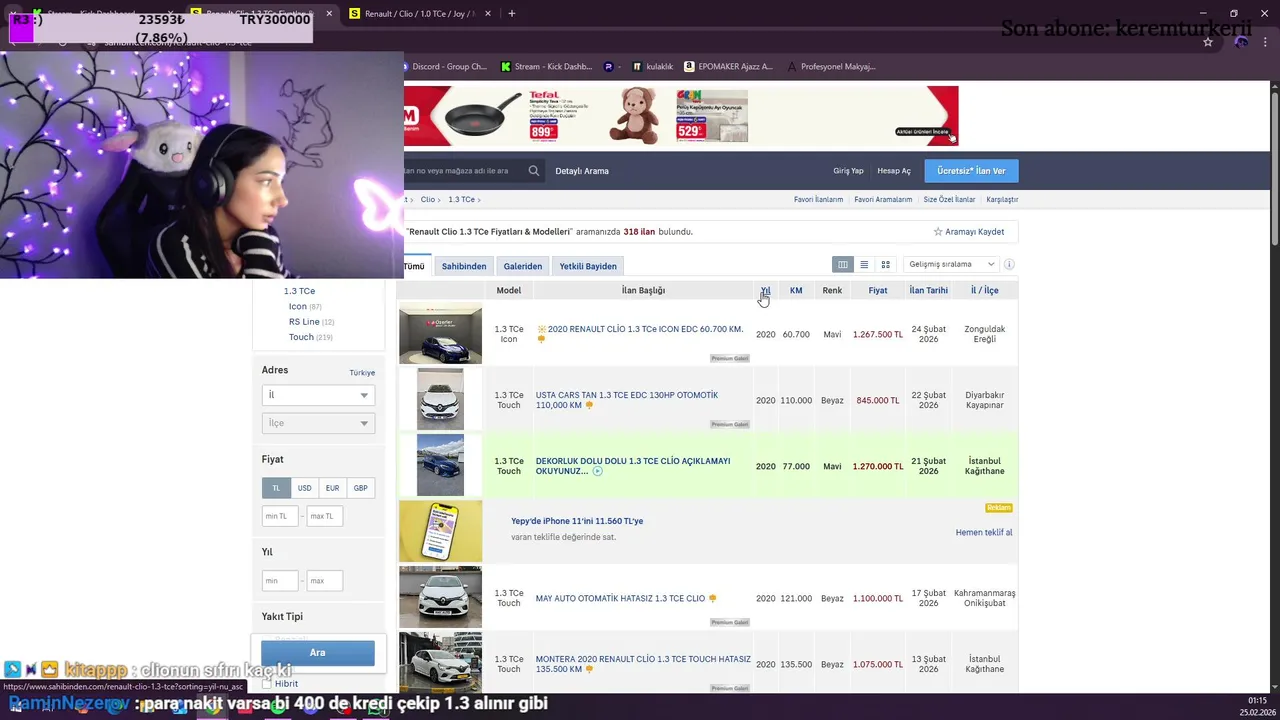Select Yetkili Bayiden tab
This screenshot has height=720, width=1280.
(x=588, y=267)
